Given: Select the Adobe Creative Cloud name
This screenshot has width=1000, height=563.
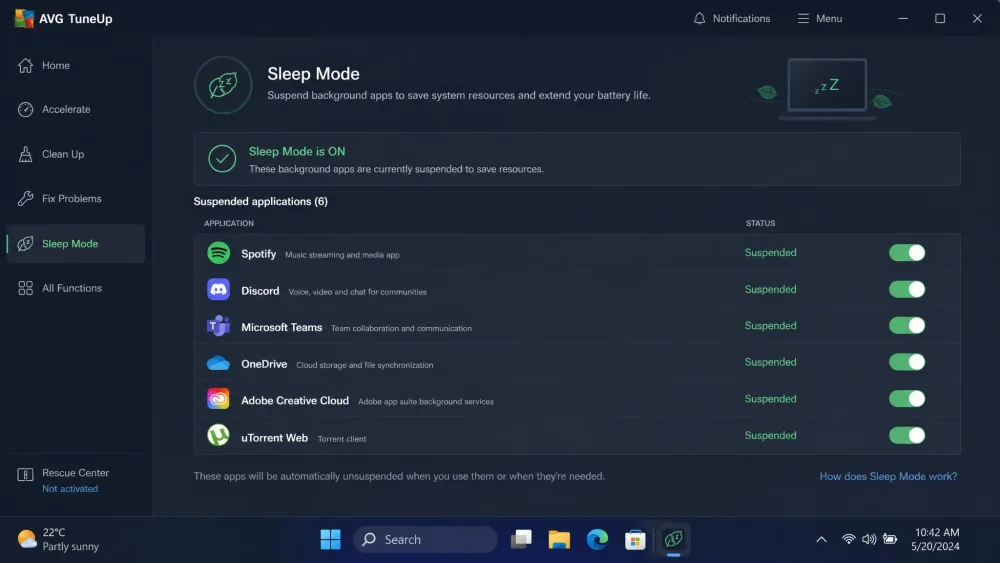Looking at the screenshot, I should 295,400.
